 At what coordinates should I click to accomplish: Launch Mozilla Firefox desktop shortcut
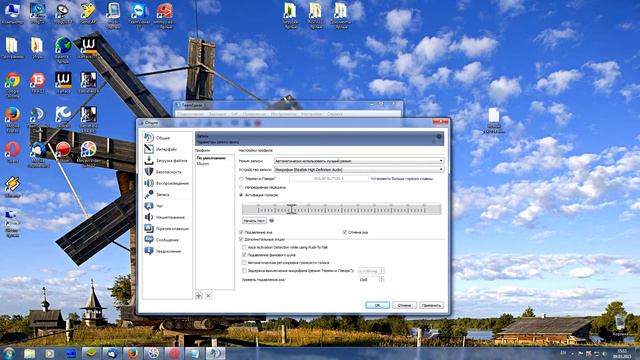(x=12, y=120)
